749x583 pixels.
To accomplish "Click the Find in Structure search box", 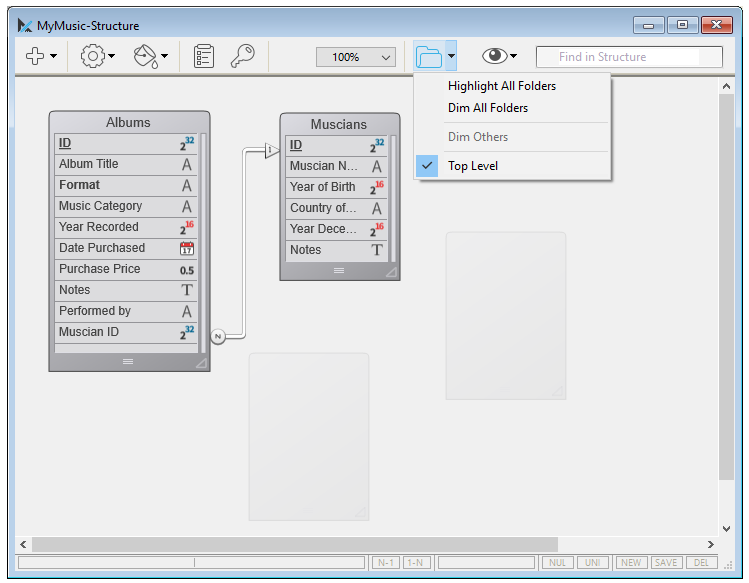I will pyautogui.click(x=628, y=57).
